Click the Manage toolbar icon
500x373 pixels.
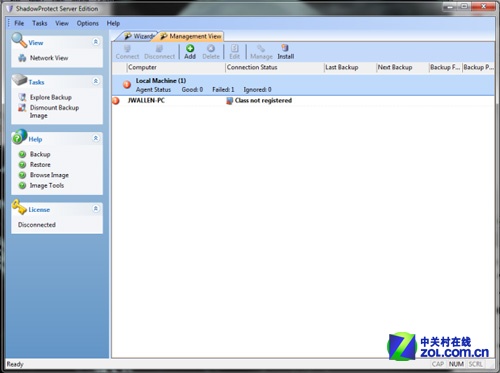click(x=261, y=48)
